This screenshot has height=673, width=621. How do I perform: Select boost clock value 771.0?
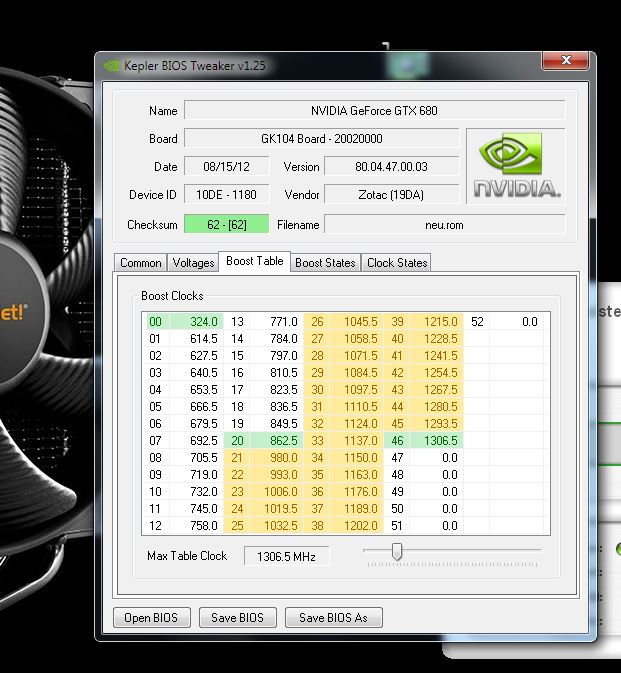(277, 321)
